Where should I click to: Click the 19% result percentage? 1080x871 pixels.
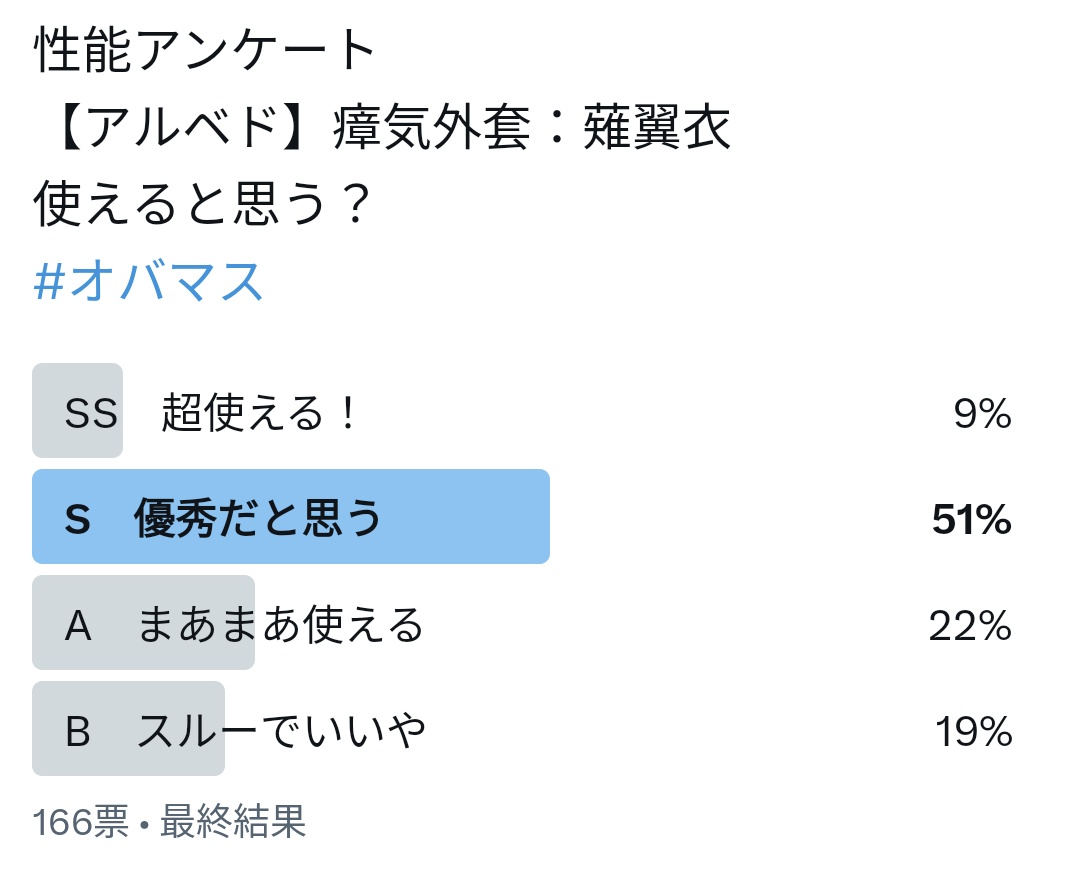(973, 731)
